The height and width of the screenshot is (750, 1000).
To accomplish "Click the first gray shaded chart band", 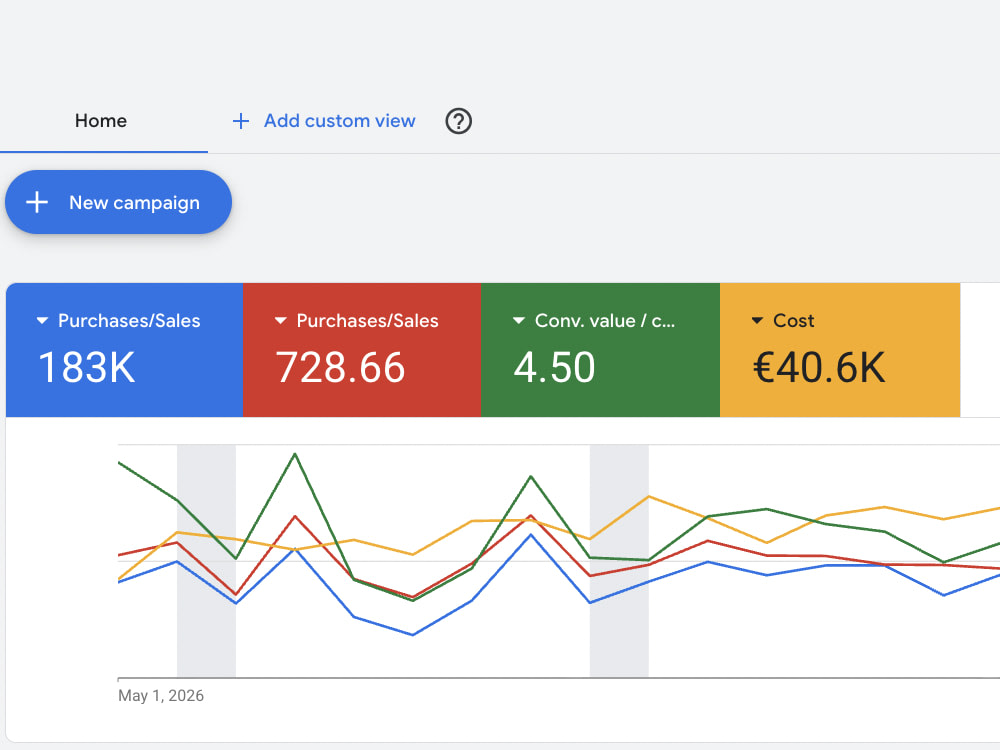I will click(206, 561).
